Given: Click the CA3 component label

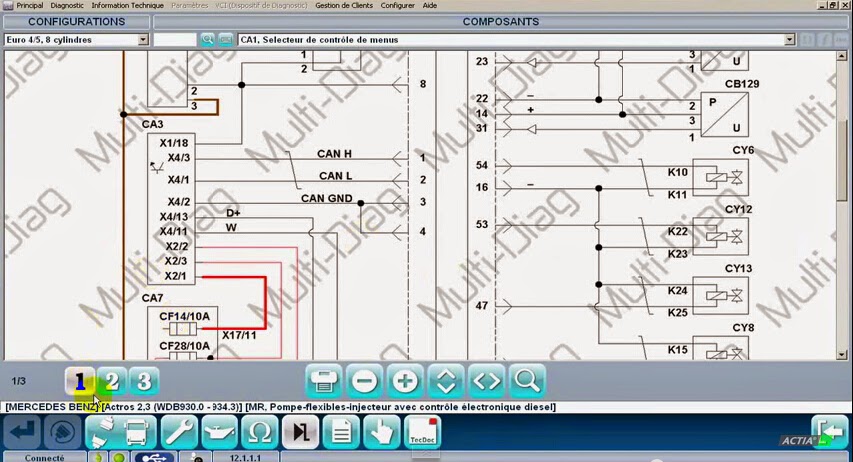Looking at the screenshot, I should tap(152, 124).
